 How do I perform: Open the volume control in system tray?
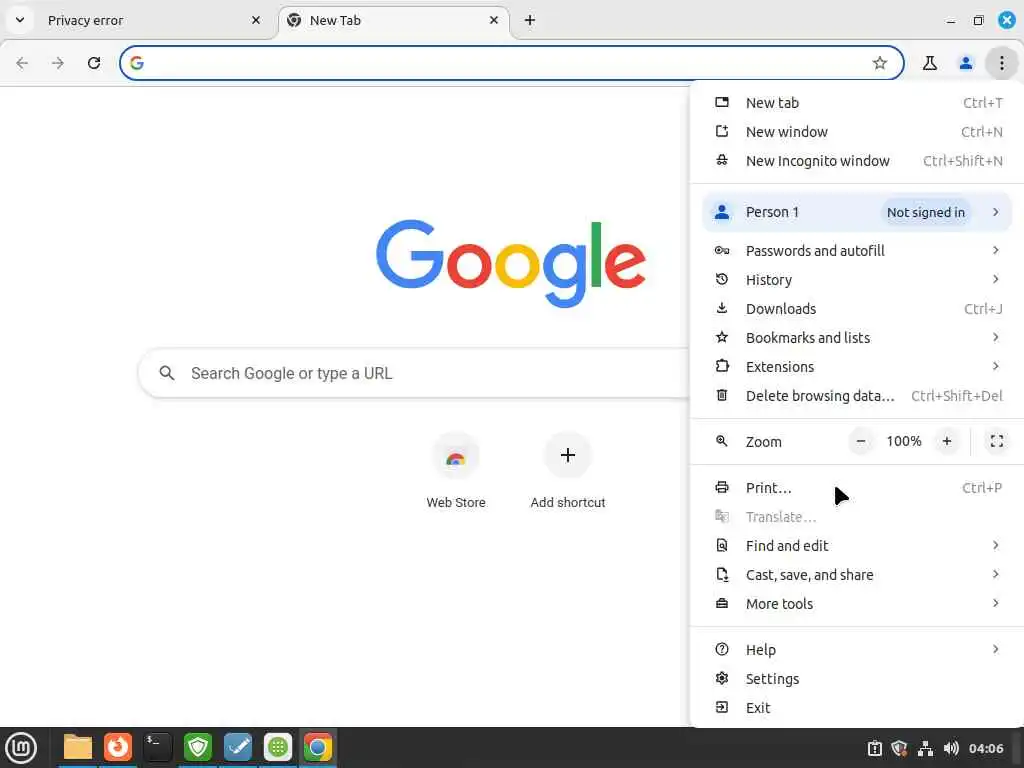(x=951, y=748)
